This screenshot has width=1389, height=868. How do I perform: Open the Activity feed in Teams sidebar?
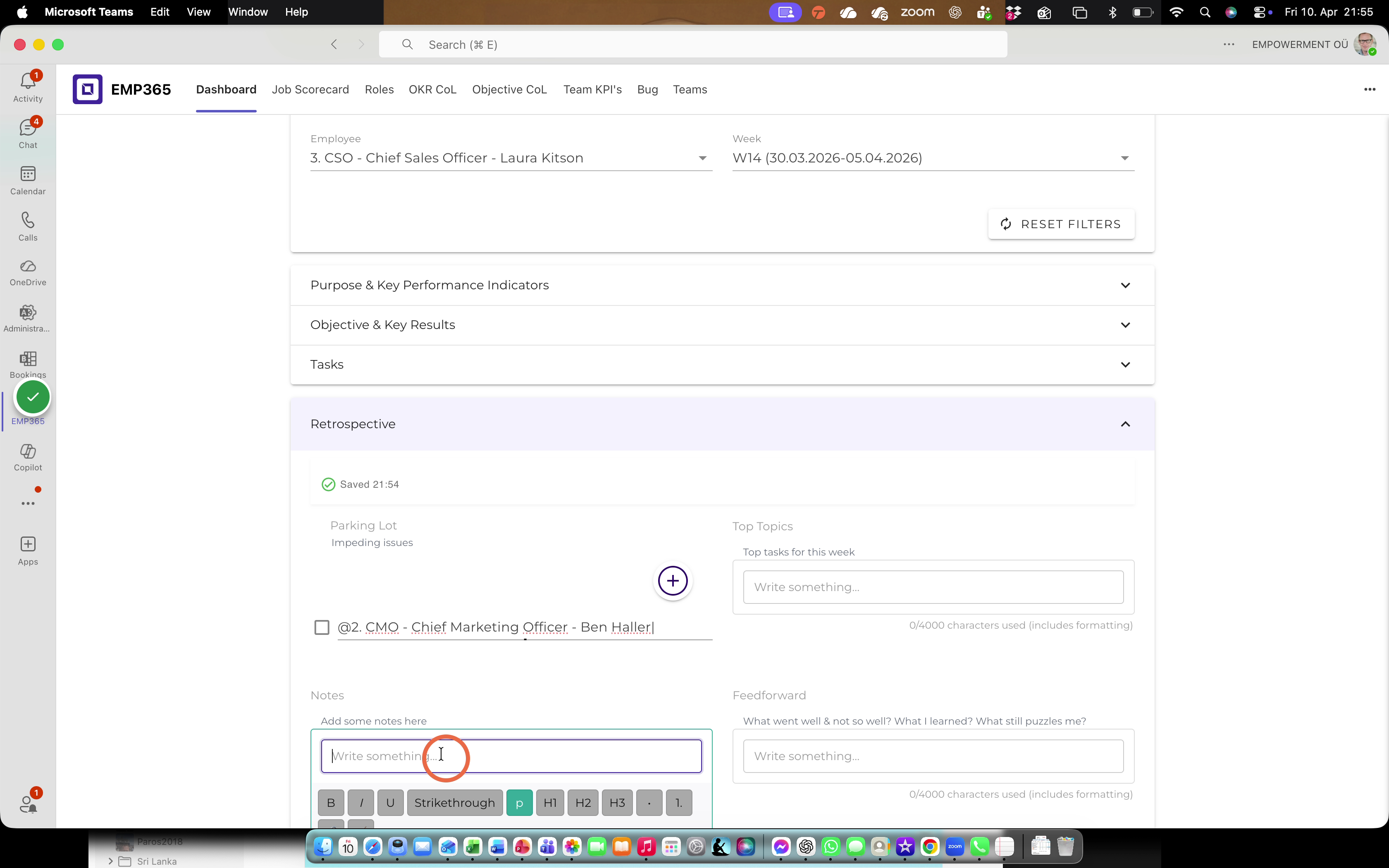pyautogui.click(x=28, y=87)
